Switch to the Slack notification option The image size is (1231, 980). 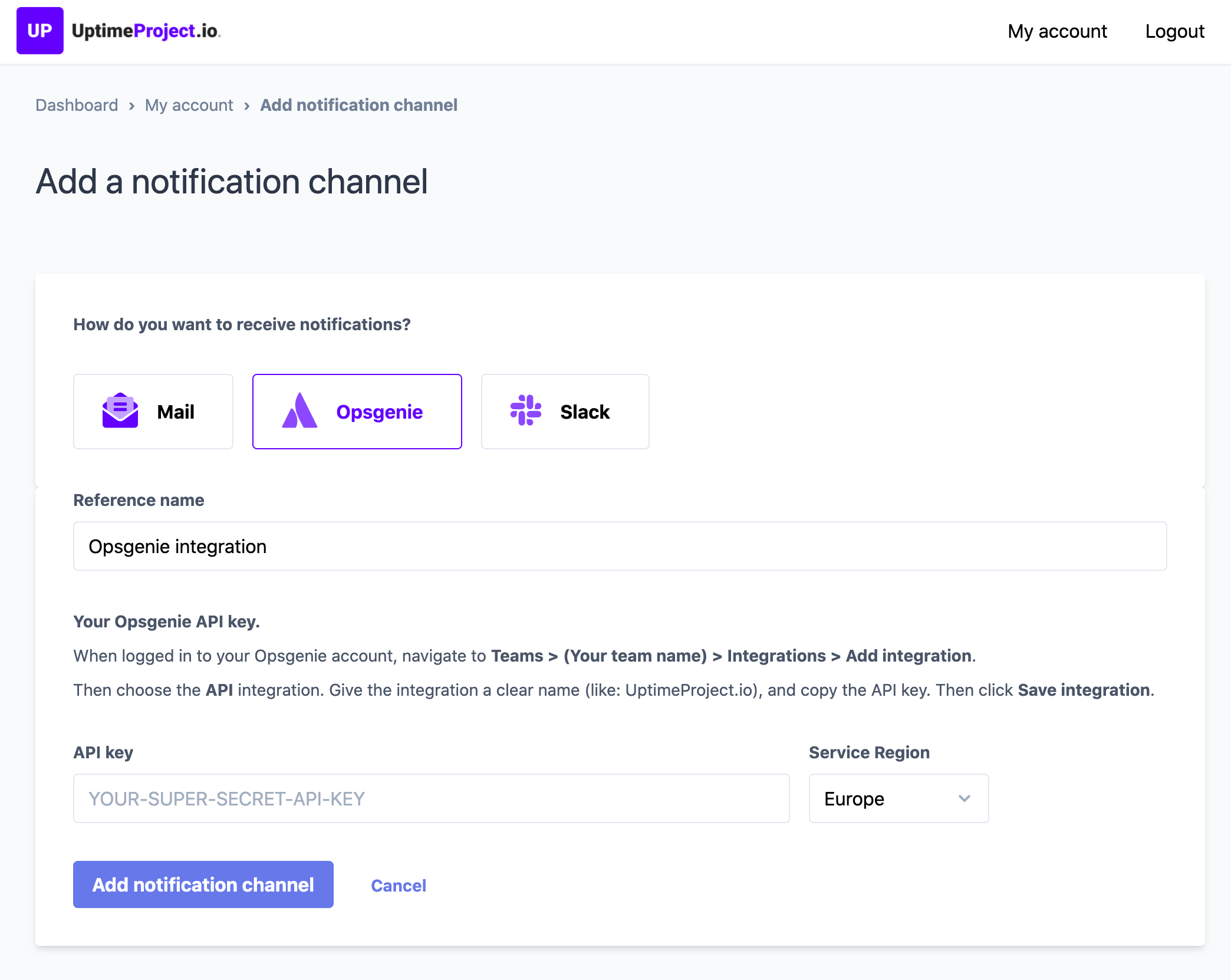pos(565,411)
